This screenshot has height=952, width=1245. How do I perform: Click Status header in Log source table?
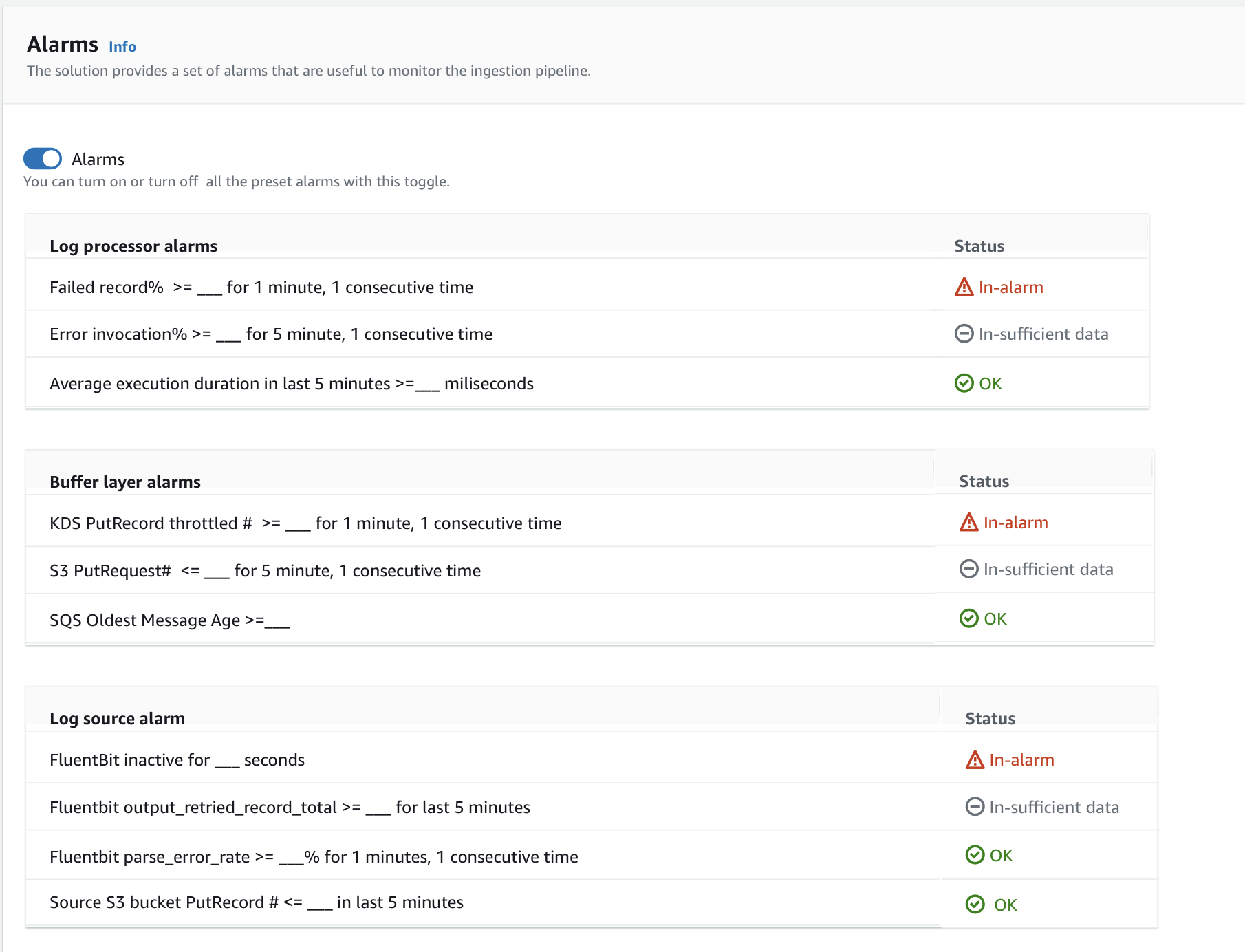(x=990, y=719)
